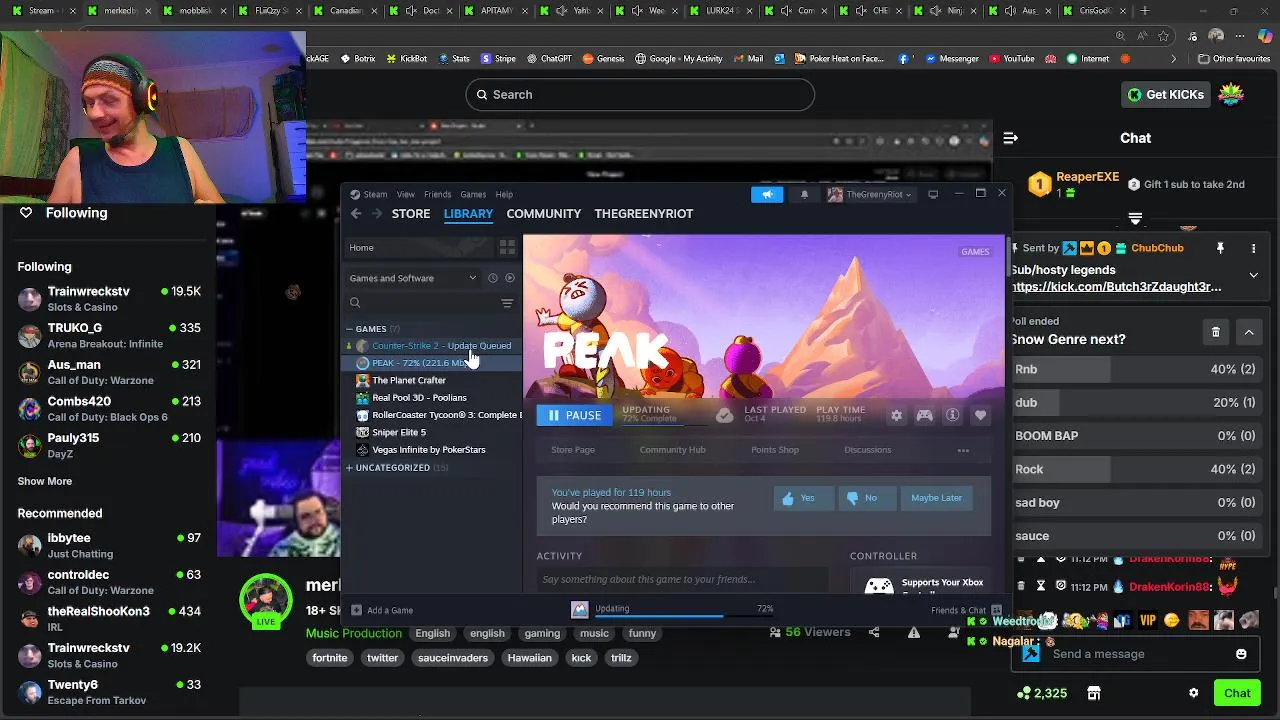The image size is (1280, 720).
Task: Toggle the ready-to-play filter icon
Action: (510, 278)
